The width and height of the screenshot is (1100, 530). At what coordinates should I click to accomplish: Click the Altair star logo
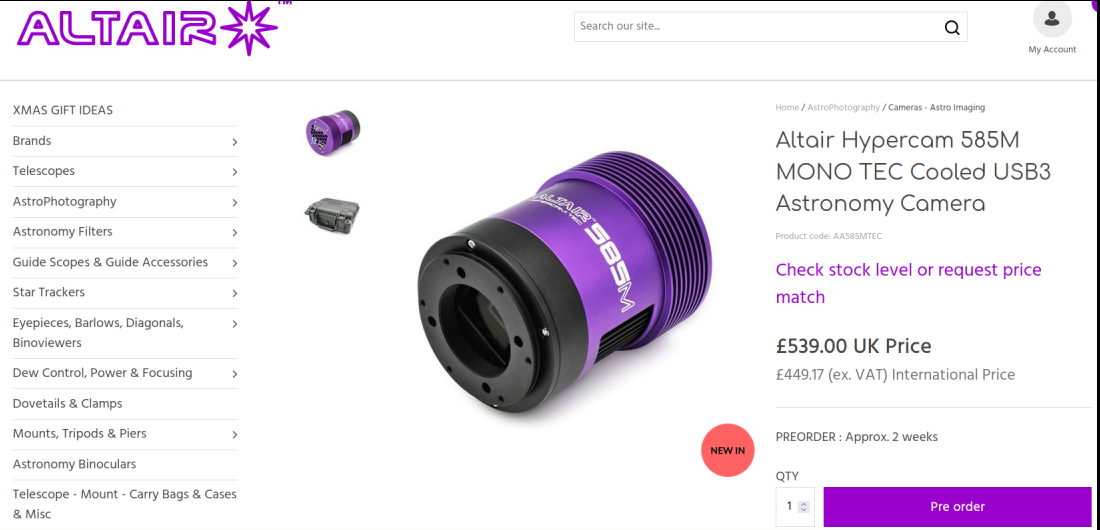tap(147, 28)
